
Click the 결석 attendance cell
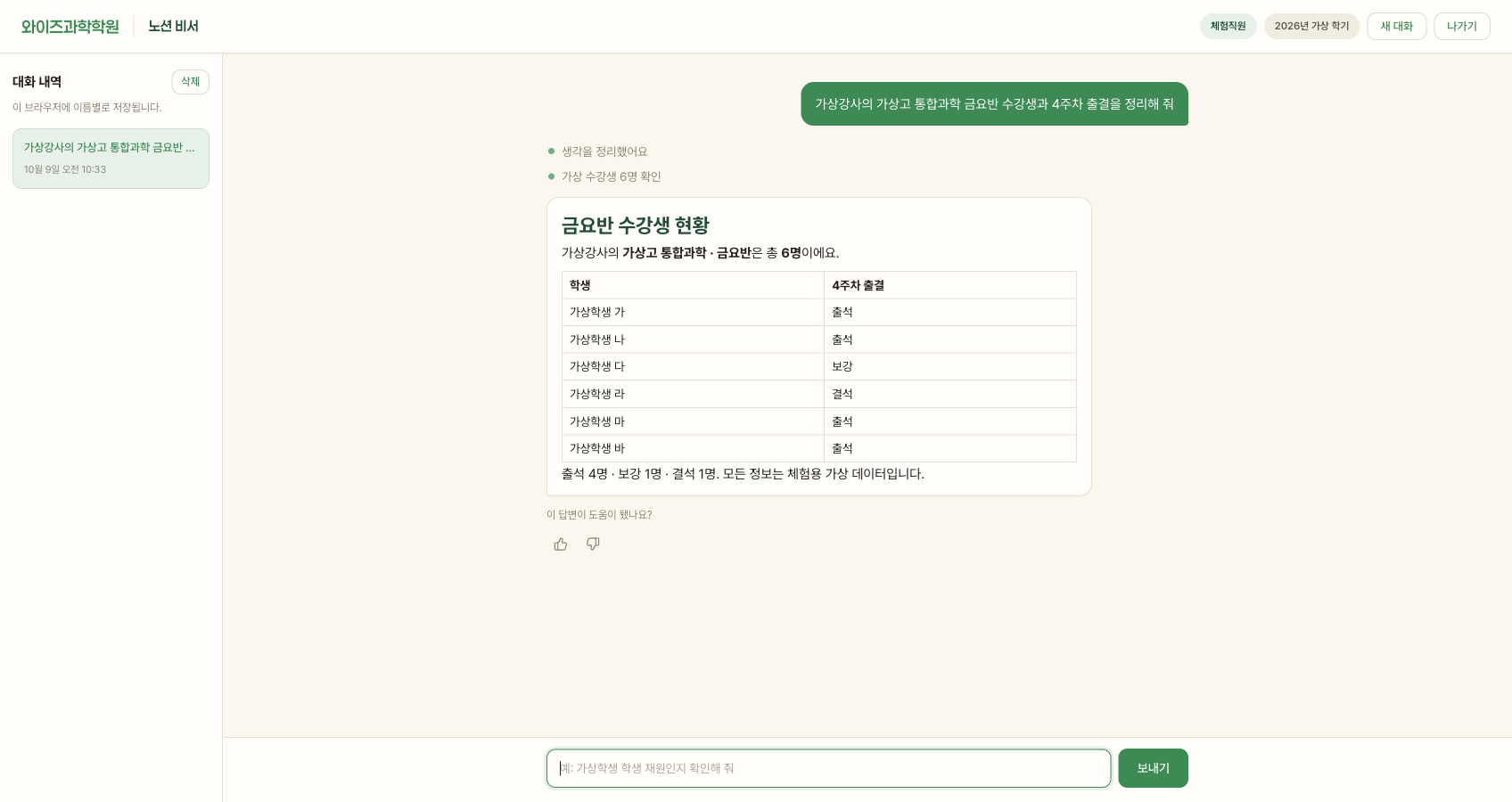coord(950,394)
